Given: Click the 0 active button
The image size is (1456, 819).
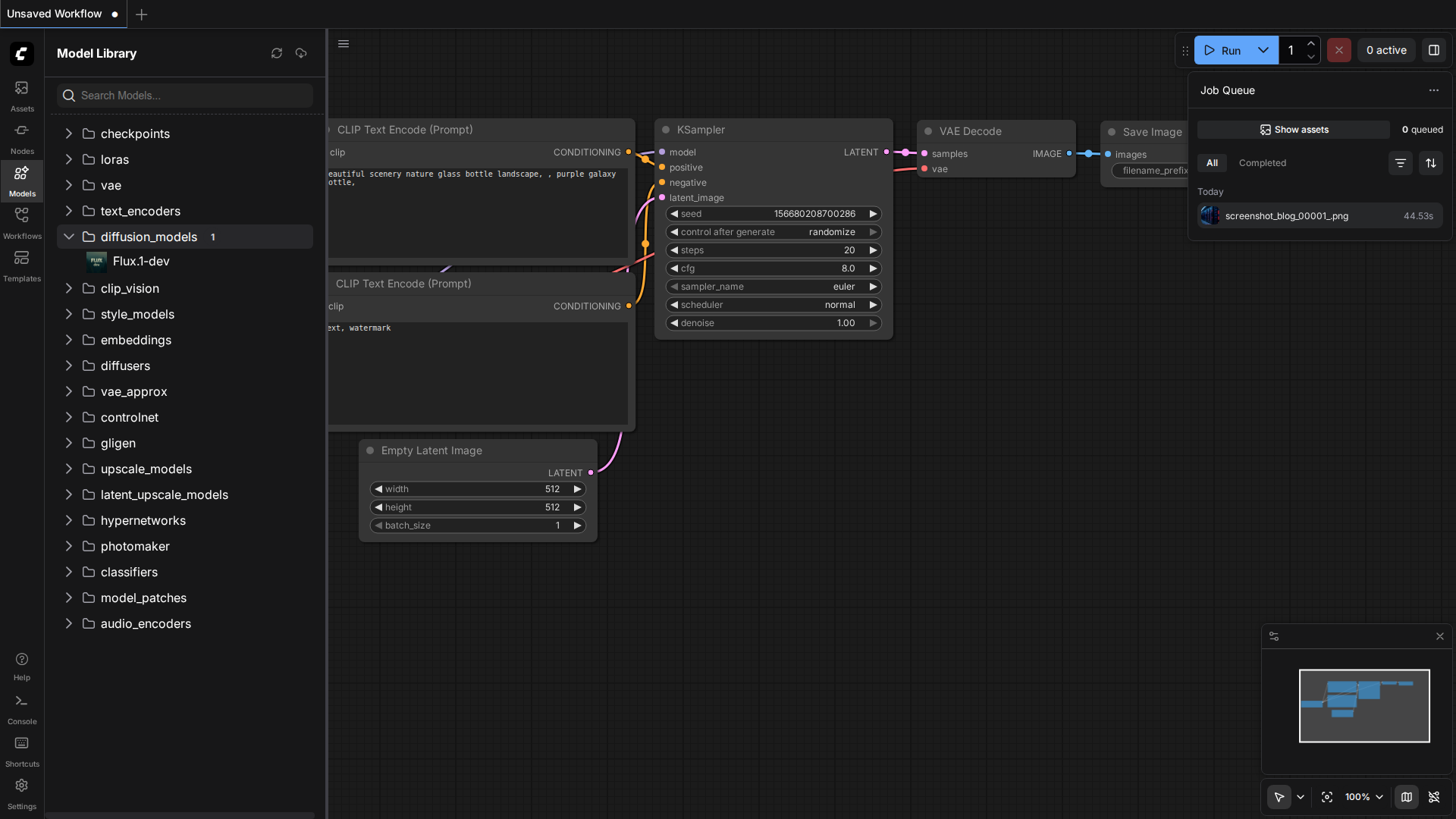Looking at the screenshot, I should point(1386,50).
